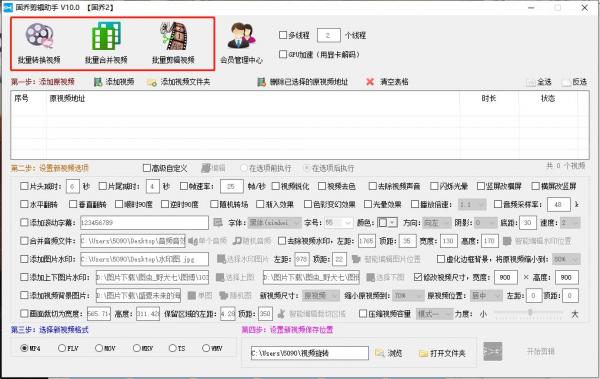Tick 去除视频声音 checkbox
Viewport: 600px width, 379px height.
click(372, 186)
